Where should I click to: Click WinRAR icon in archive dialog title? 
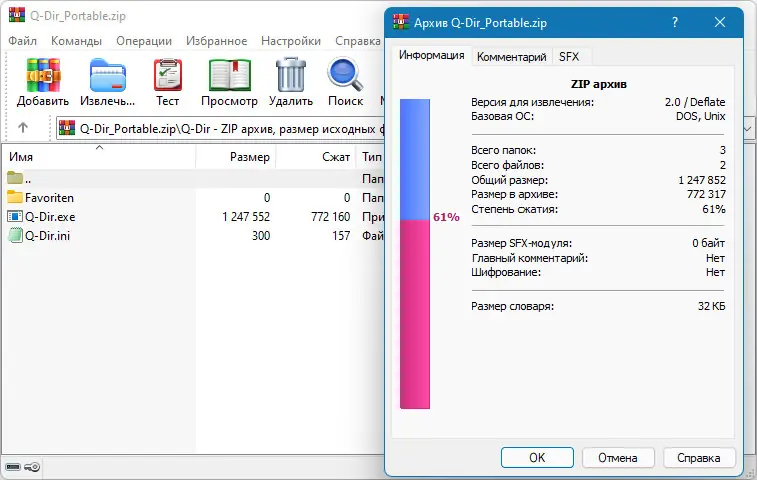coord(401,22)
